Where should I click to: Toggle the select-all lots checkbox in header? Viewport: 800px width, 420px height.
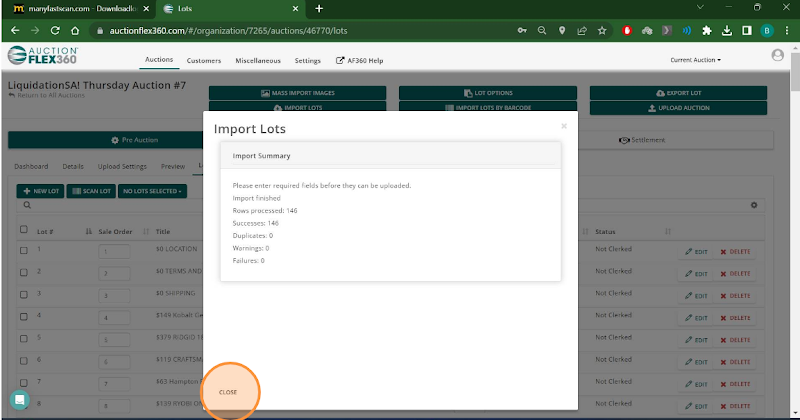(x=24, y=230)
